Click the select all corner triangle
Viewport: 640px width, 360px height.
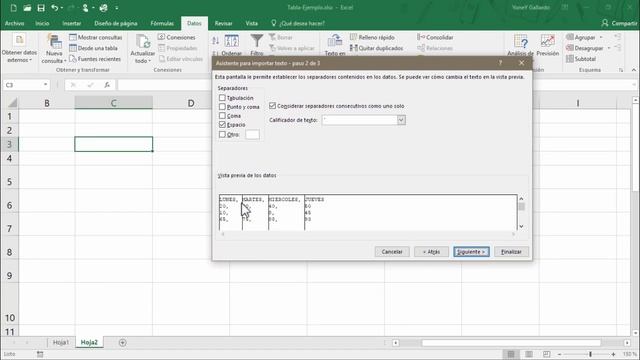(x=12, y=102)
